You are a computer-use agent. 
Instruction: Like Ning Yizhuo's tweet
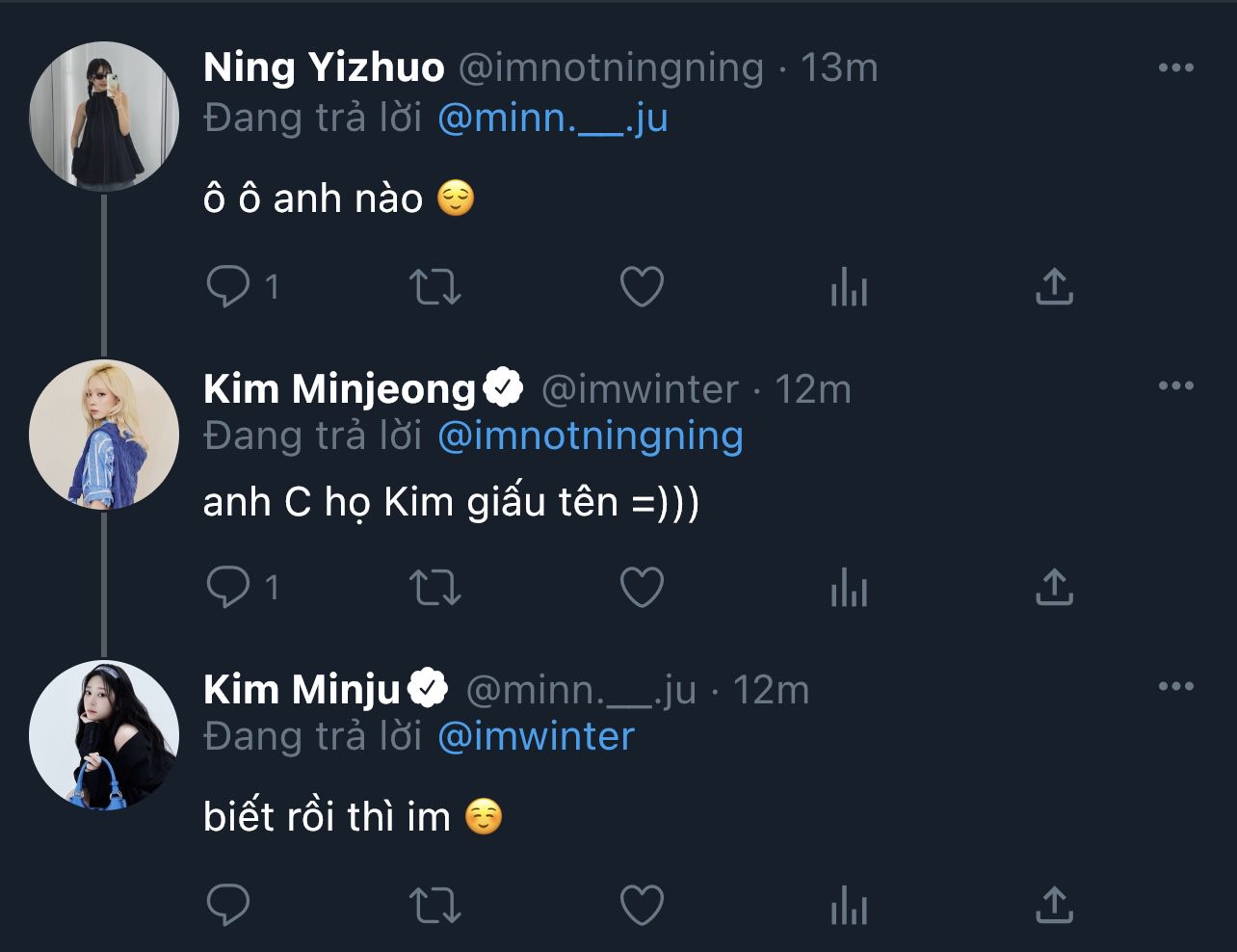[642, 286]
